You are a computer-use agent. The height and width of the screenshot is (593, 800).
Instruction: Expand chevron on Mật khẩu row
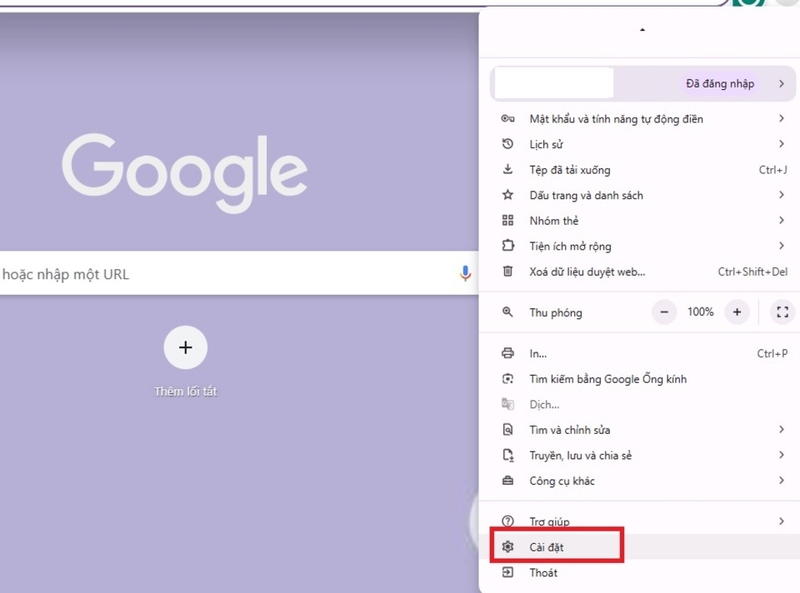click(x=782, y=118)
